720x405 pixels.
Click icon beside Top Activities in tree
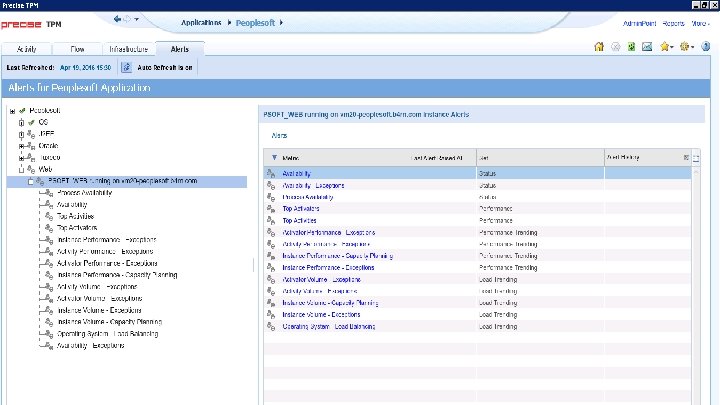click(49, 216)
